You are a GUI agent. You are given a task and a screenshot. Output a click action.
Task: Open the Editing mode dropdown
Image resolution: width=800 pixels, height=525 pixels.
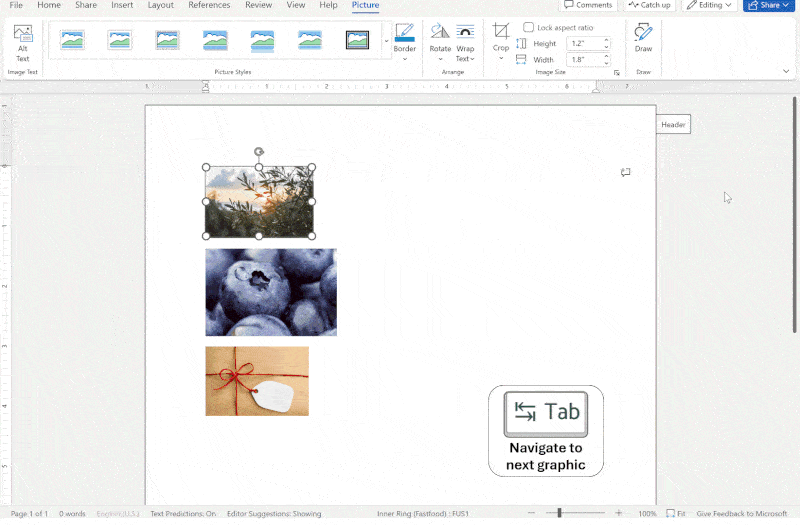[709, 5]
